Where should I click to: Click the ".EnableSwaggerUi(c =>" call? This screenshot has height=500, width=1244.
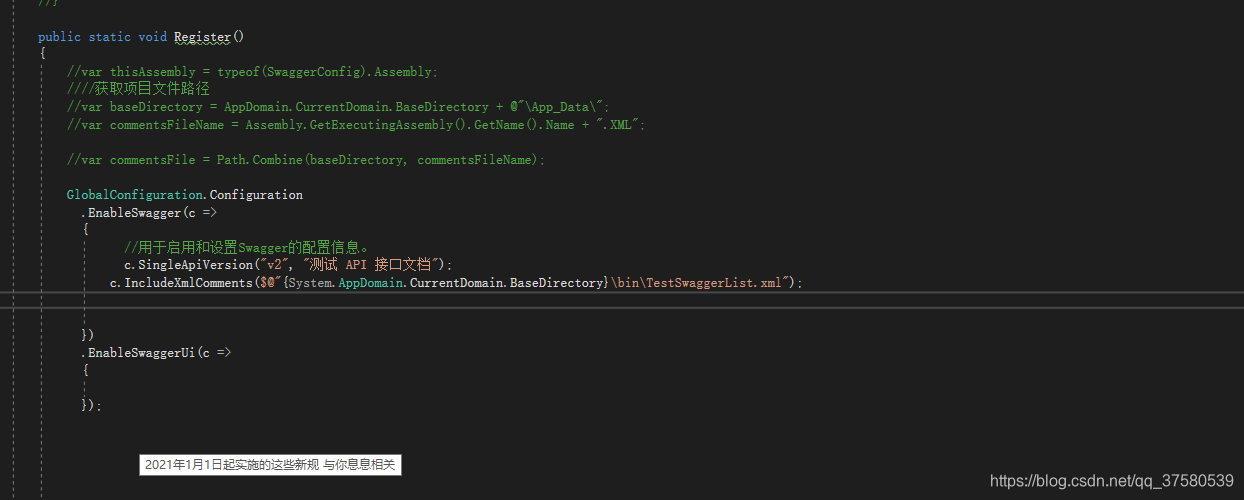(x=156, y=353)
